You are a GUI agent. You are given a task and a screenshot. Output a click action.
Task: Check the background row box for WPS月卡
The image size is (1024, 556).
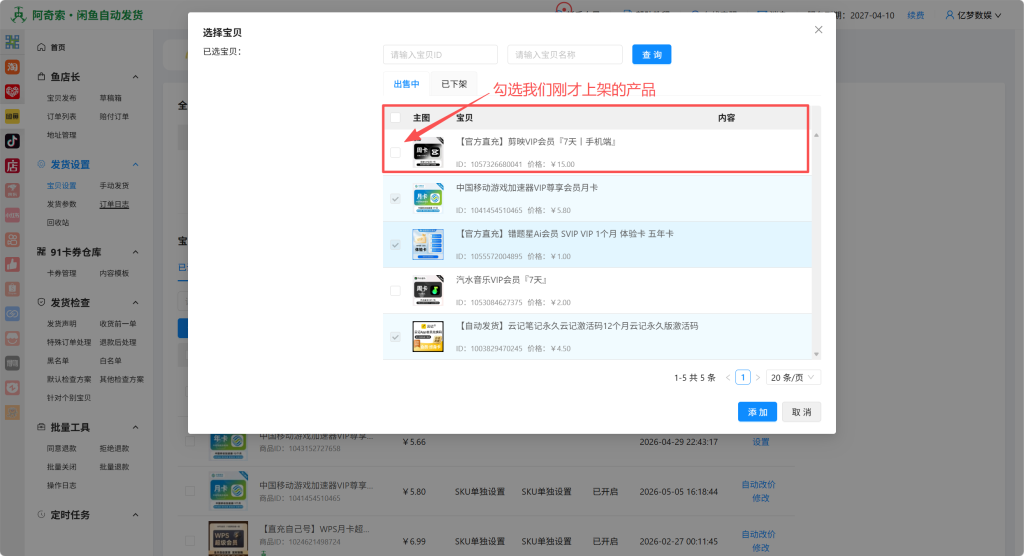[x=189, y=541]
